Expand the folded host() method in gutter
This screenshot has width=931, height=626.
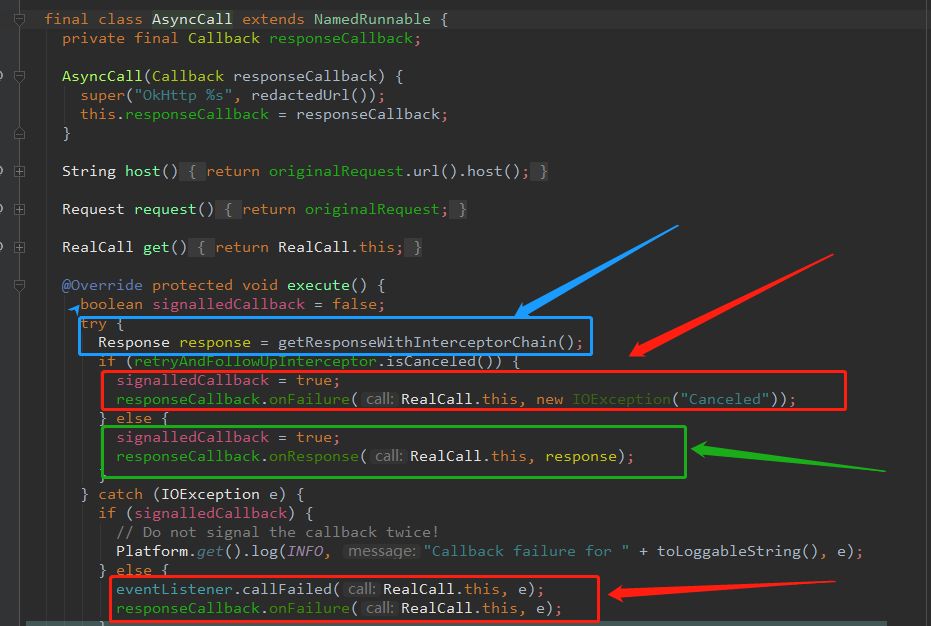pos(20,172)
